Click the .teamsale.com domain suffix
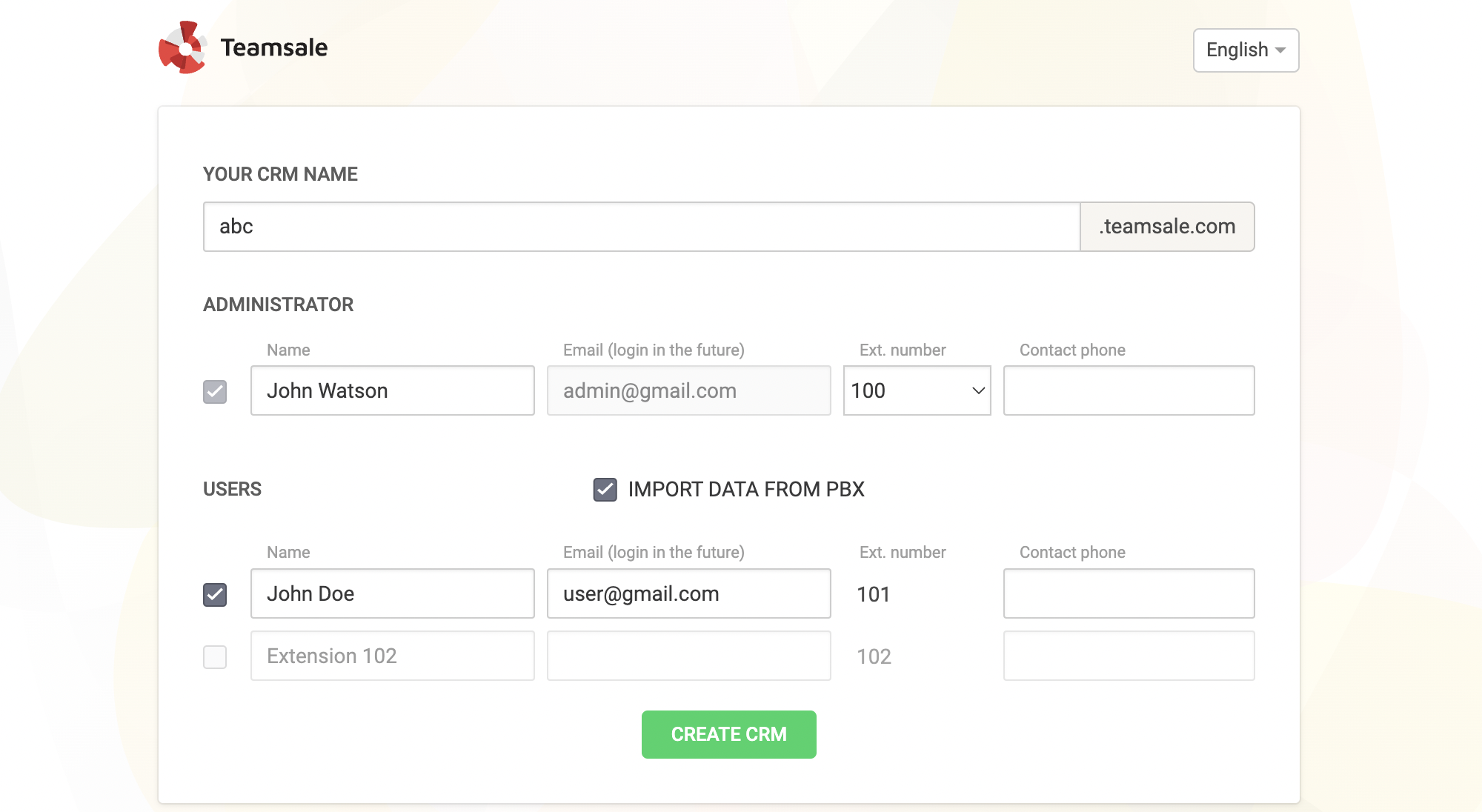Viewport: 1482px width, 812px height. click(1166, 227)
